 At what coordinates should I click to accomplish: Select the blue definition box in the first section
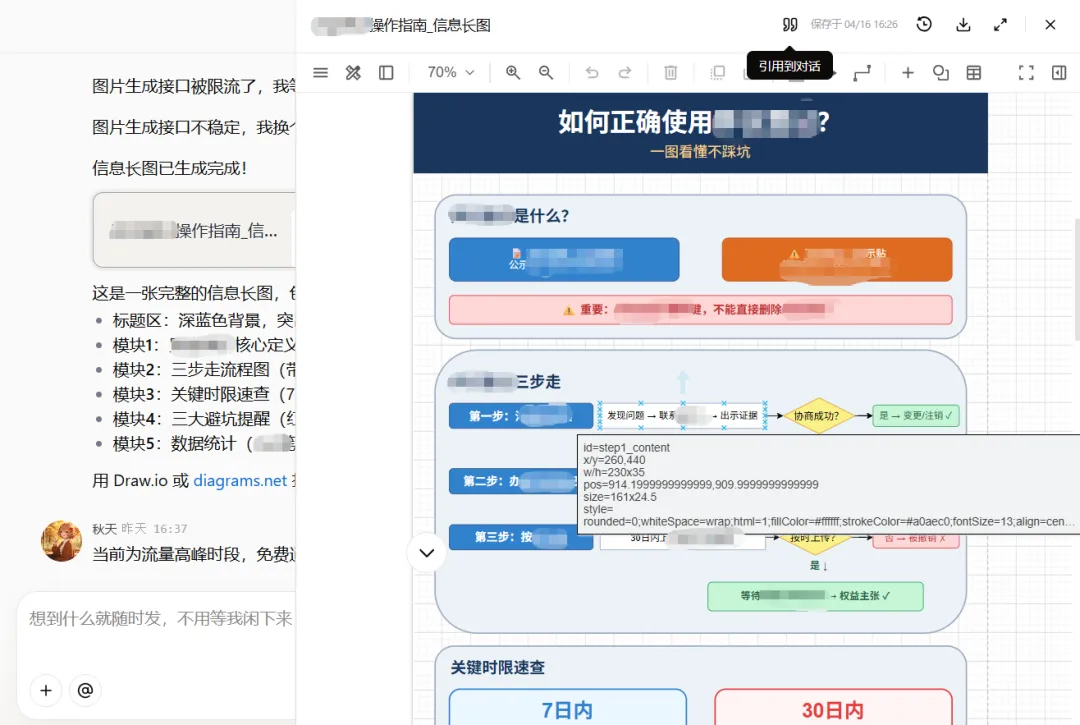(564, 260)
